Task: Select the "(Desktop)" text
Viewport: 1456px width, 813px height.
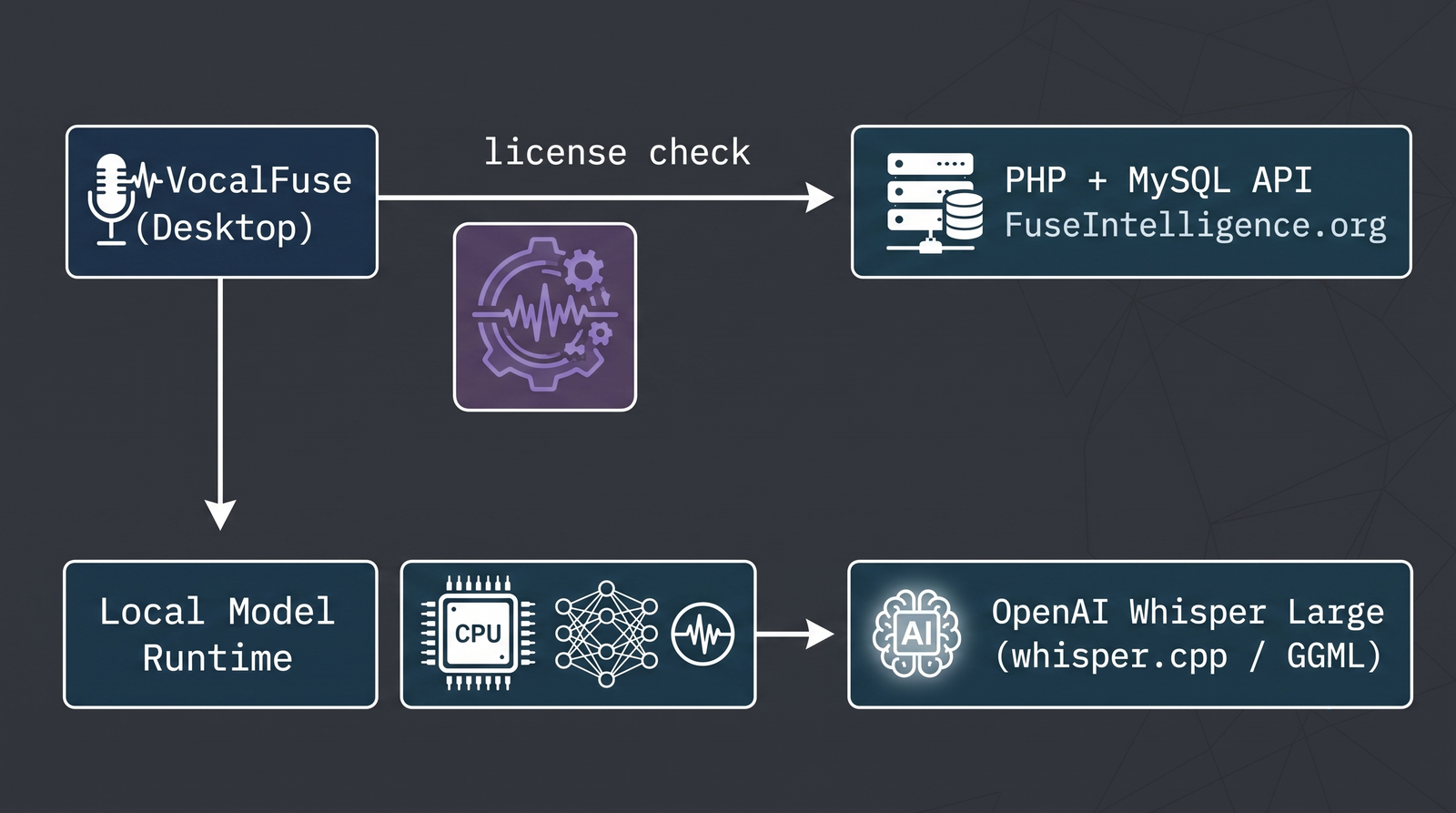Action: pyautogui.click(x=225, y=228)
